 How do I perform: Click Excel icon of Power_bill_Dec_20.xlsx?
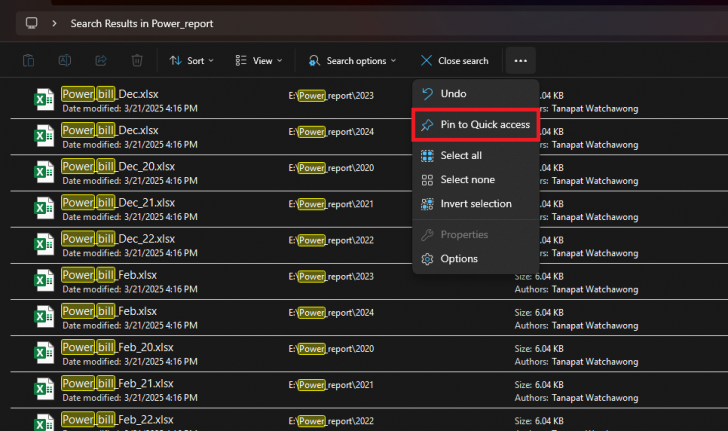point(44,172)
